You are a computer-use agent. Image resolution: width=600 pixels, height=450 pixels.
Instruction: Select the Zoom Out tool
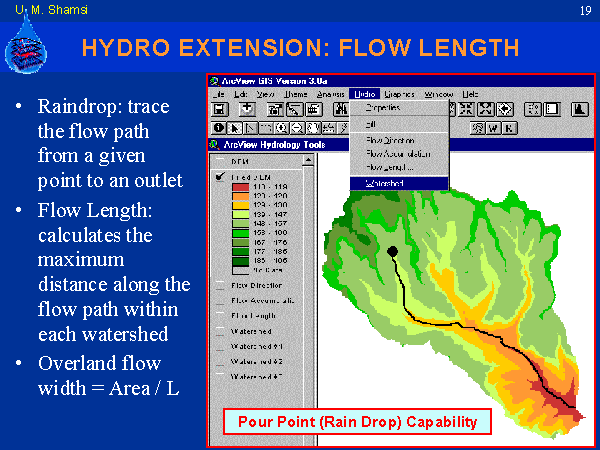click(x=297, y=127)
